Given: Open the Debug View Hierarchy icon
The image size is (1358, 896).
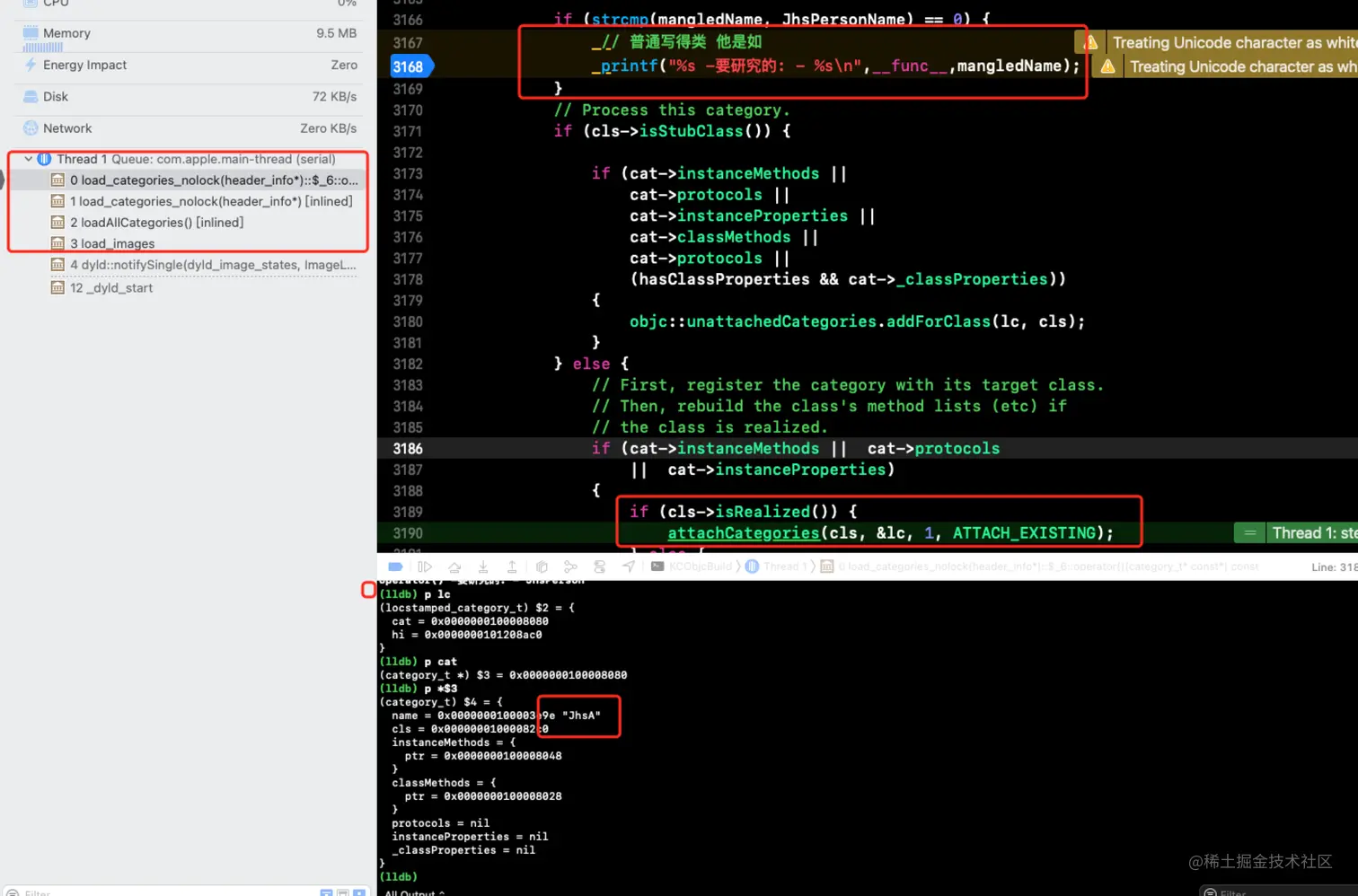Looking at the screenshot, I should pos(542,567).
